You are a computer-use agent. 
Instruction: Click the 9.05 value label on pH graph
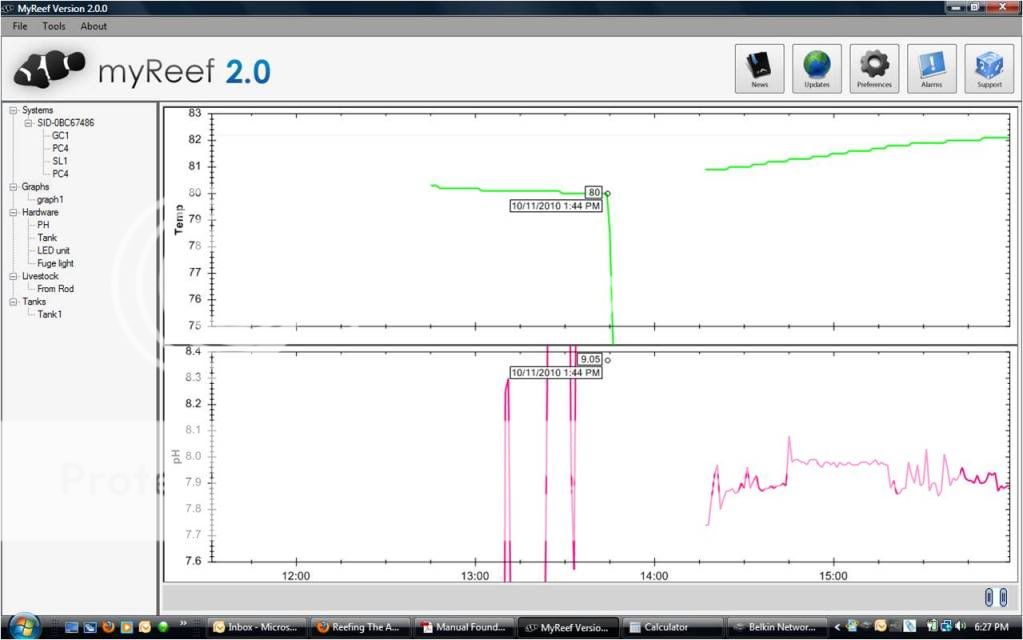coord(590,359)
